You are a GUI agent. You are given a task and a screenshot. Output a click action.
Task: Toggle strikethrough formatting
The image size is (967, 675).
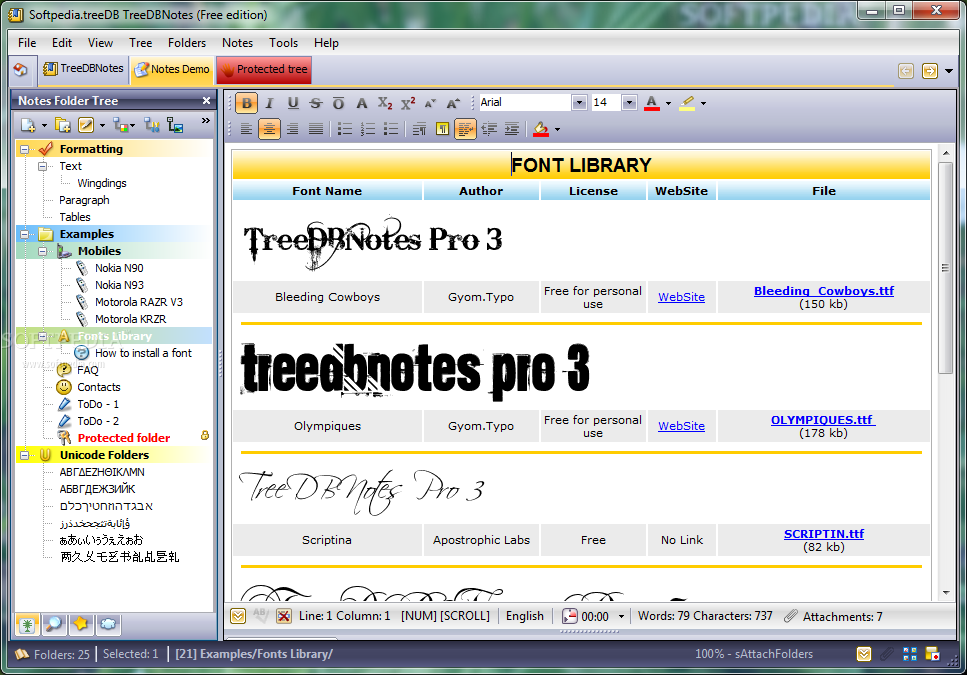point(316,103)
